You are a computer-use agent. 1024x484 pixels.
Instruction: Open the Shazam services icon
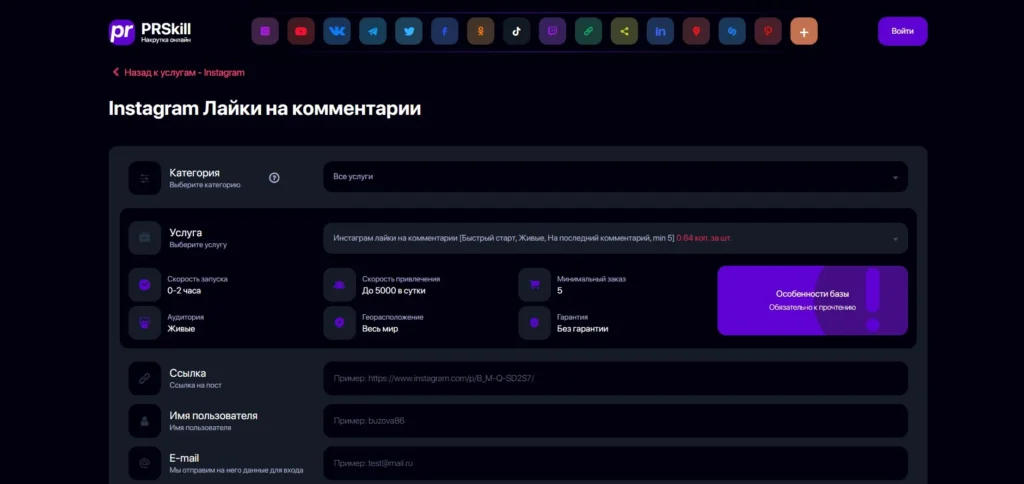click(x=732, y=31)
